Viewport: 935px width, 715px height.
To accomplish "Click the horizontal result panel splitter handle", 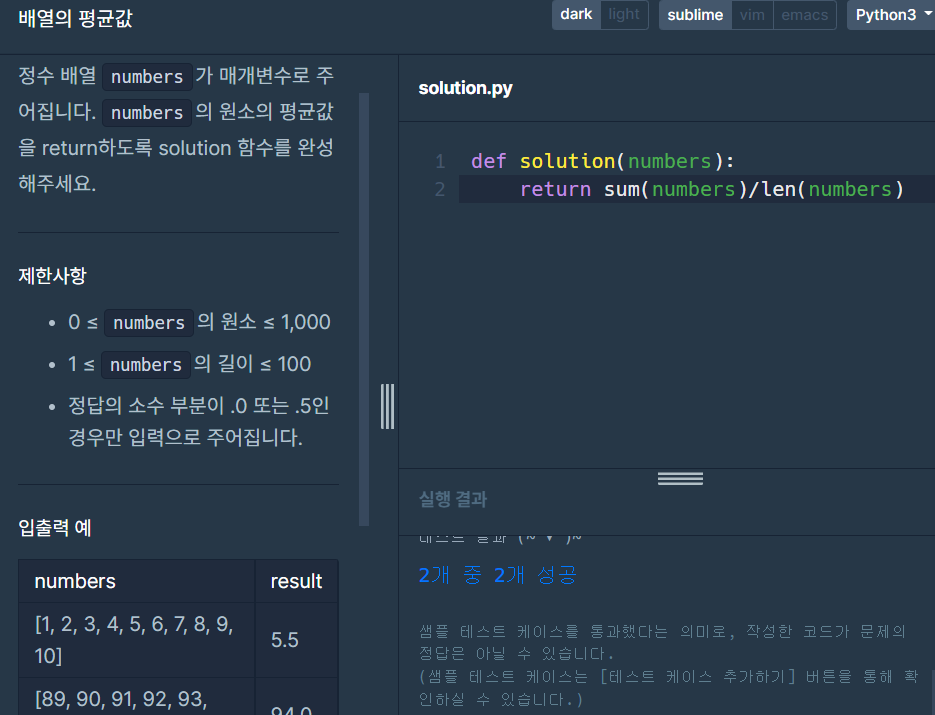I will tap(680, 478).
